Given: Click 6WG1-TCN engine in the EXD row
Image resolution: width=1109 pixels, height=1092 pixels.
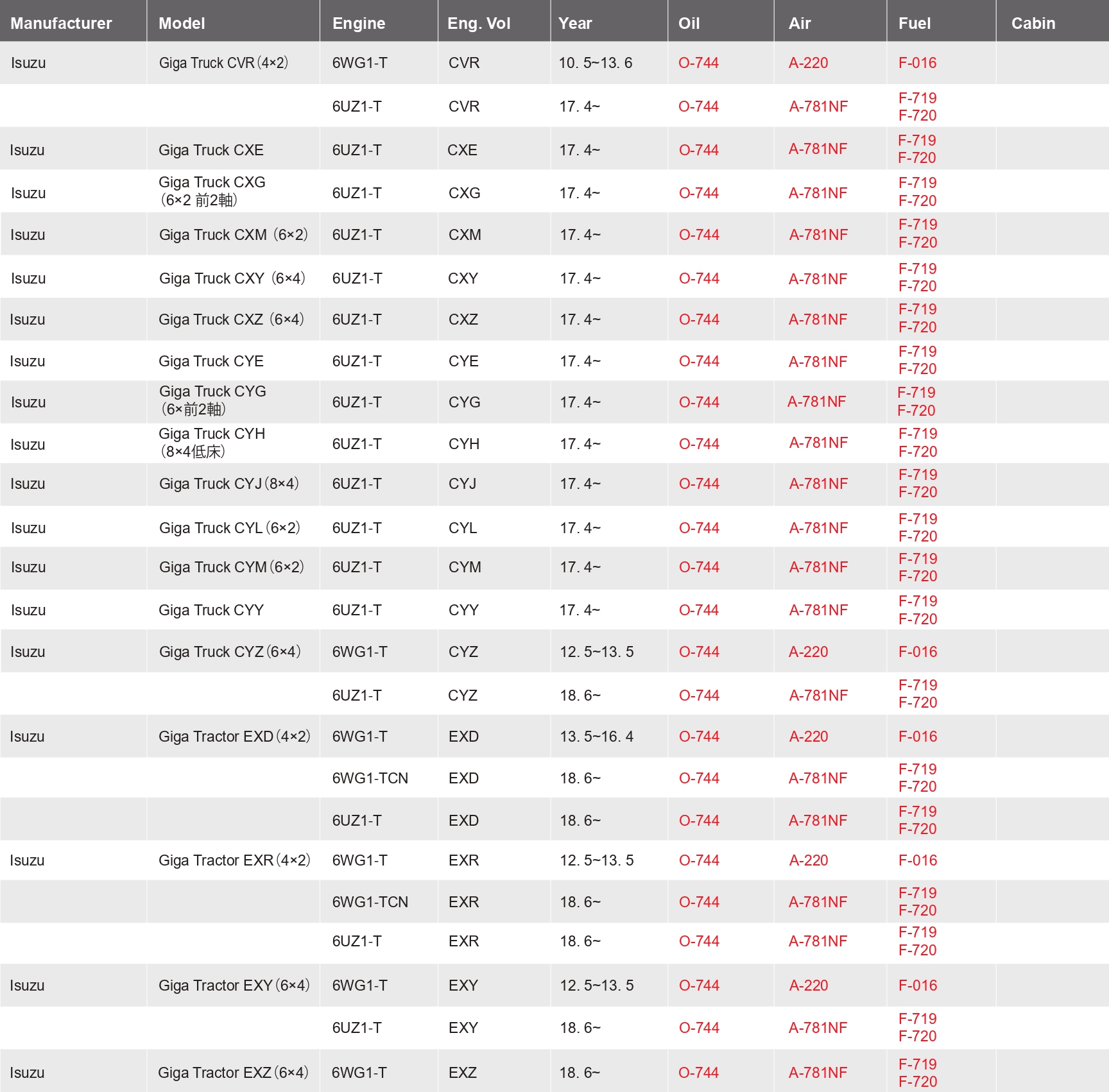Looking at the screenshot, I should [370, 778].
